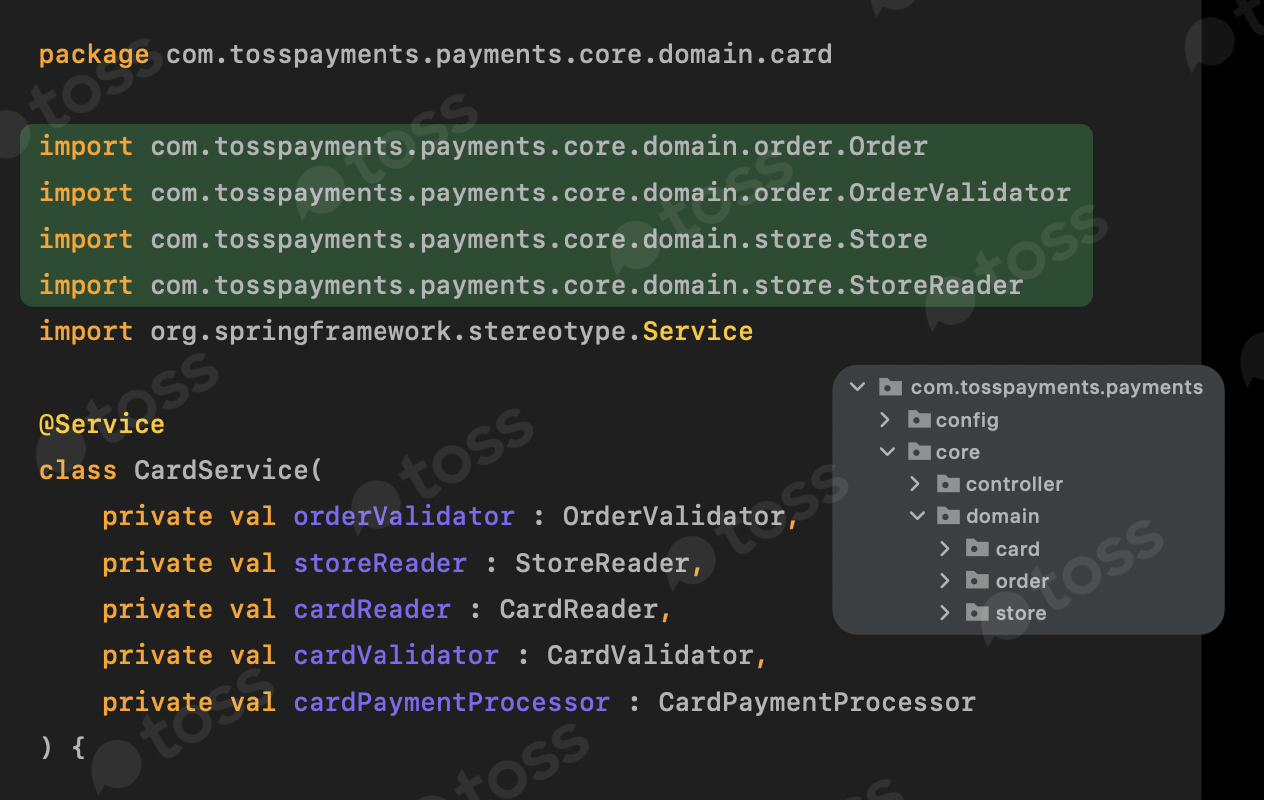Screen dimensions: 1264x800
Task: Click the card package folder icon
Action: point(978,548)
